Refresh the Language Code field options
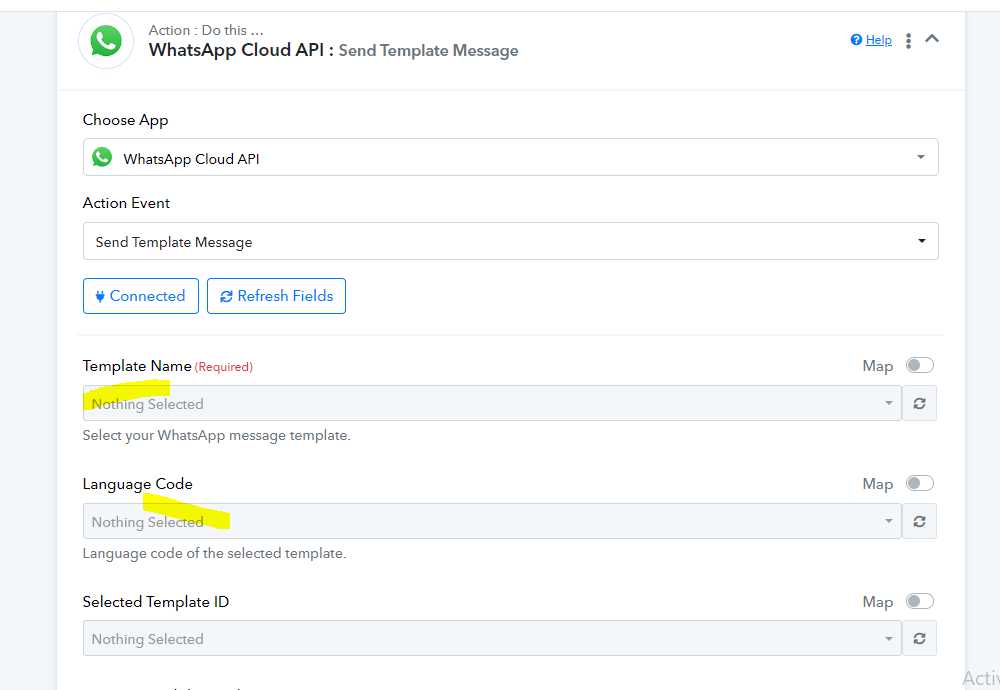The width and height of the screenshot is (1000, 690). click(919, 521)
